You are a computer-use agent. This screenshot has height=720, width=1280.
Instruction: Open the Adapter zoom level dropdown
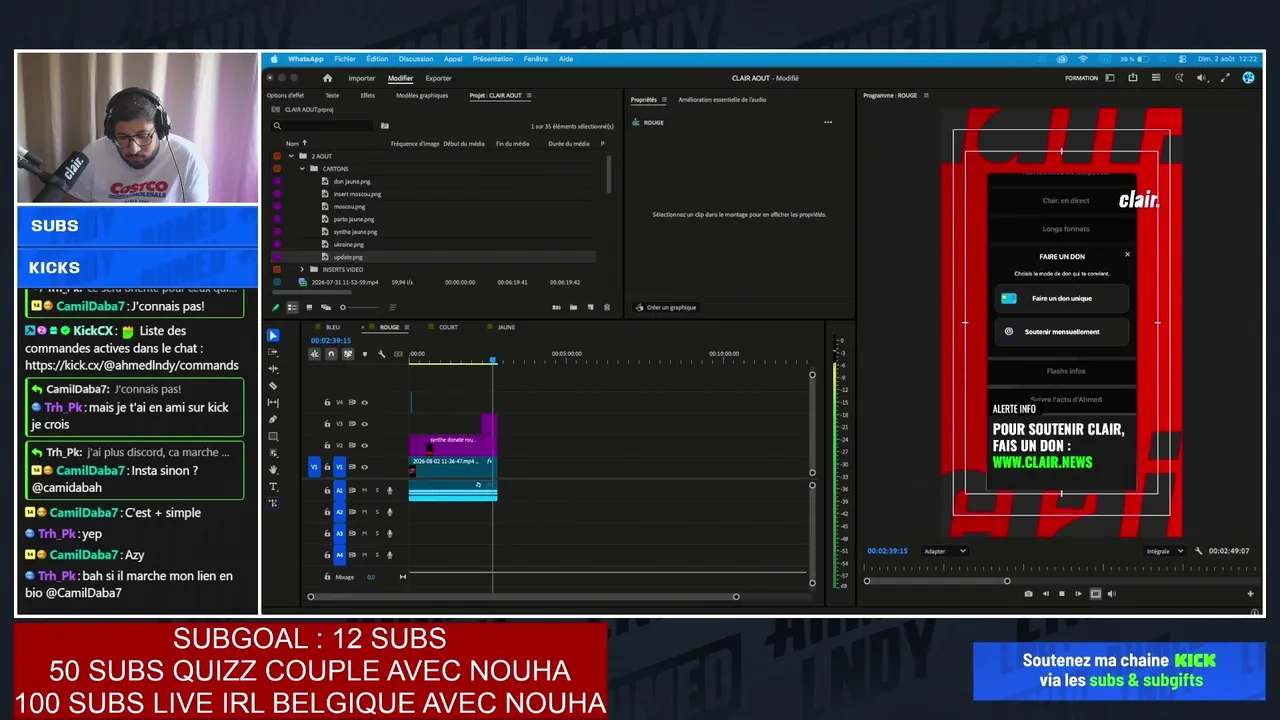coord(945,551)
